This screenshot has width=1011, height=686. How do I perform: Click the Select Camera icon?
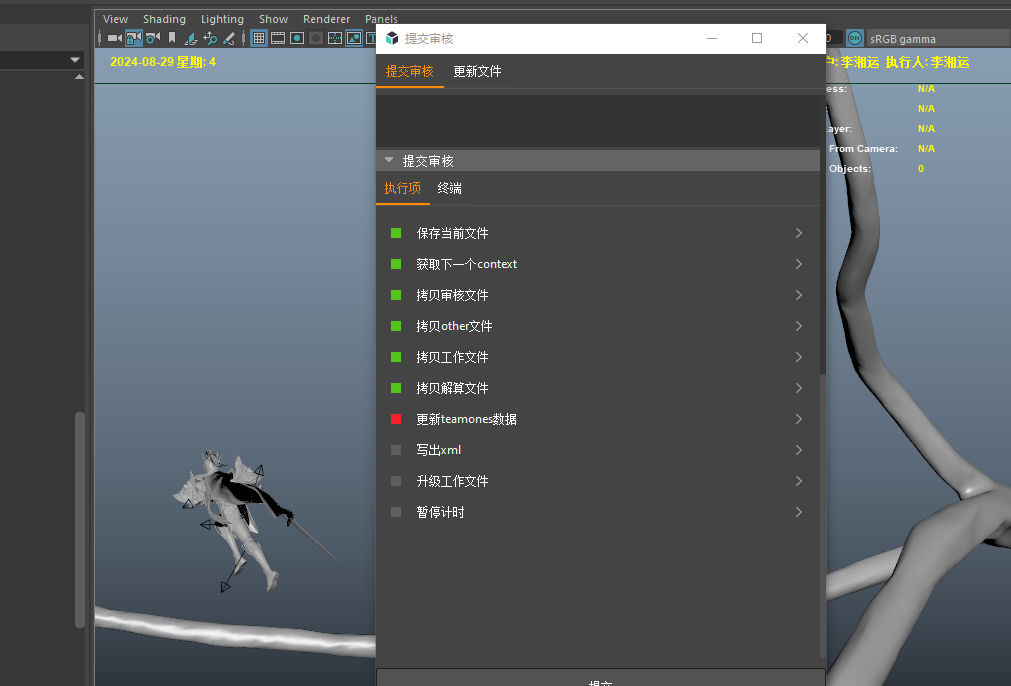point(114,38)
